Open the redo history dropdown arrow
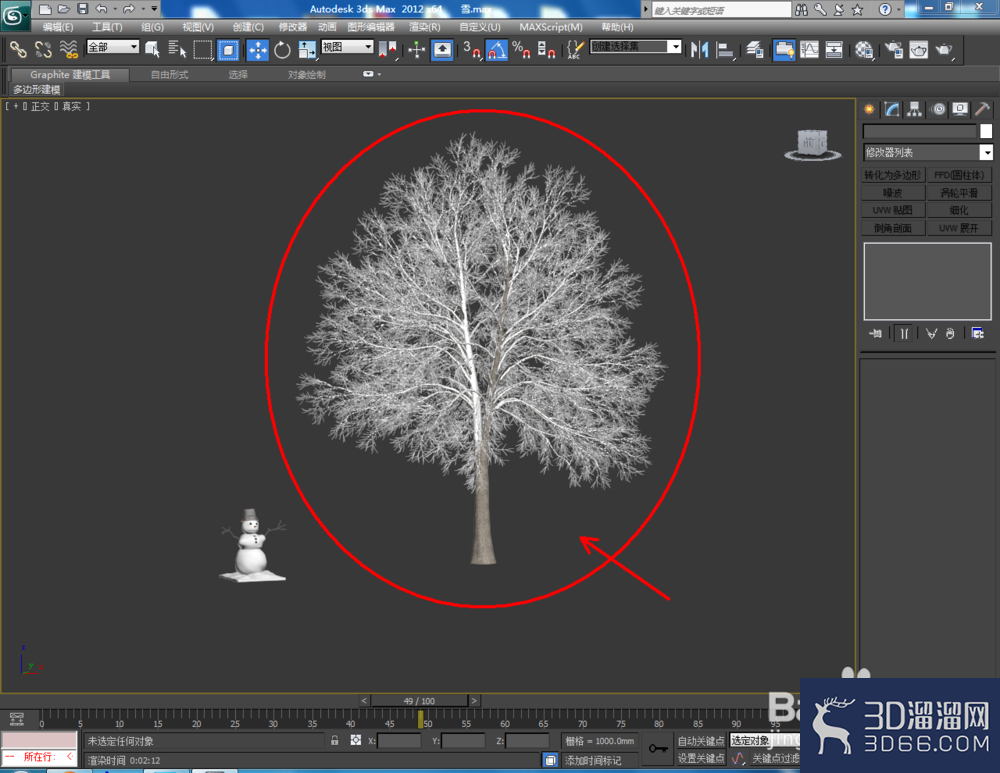The height and width of the screenshot is (773, 1000). (143, 9)
